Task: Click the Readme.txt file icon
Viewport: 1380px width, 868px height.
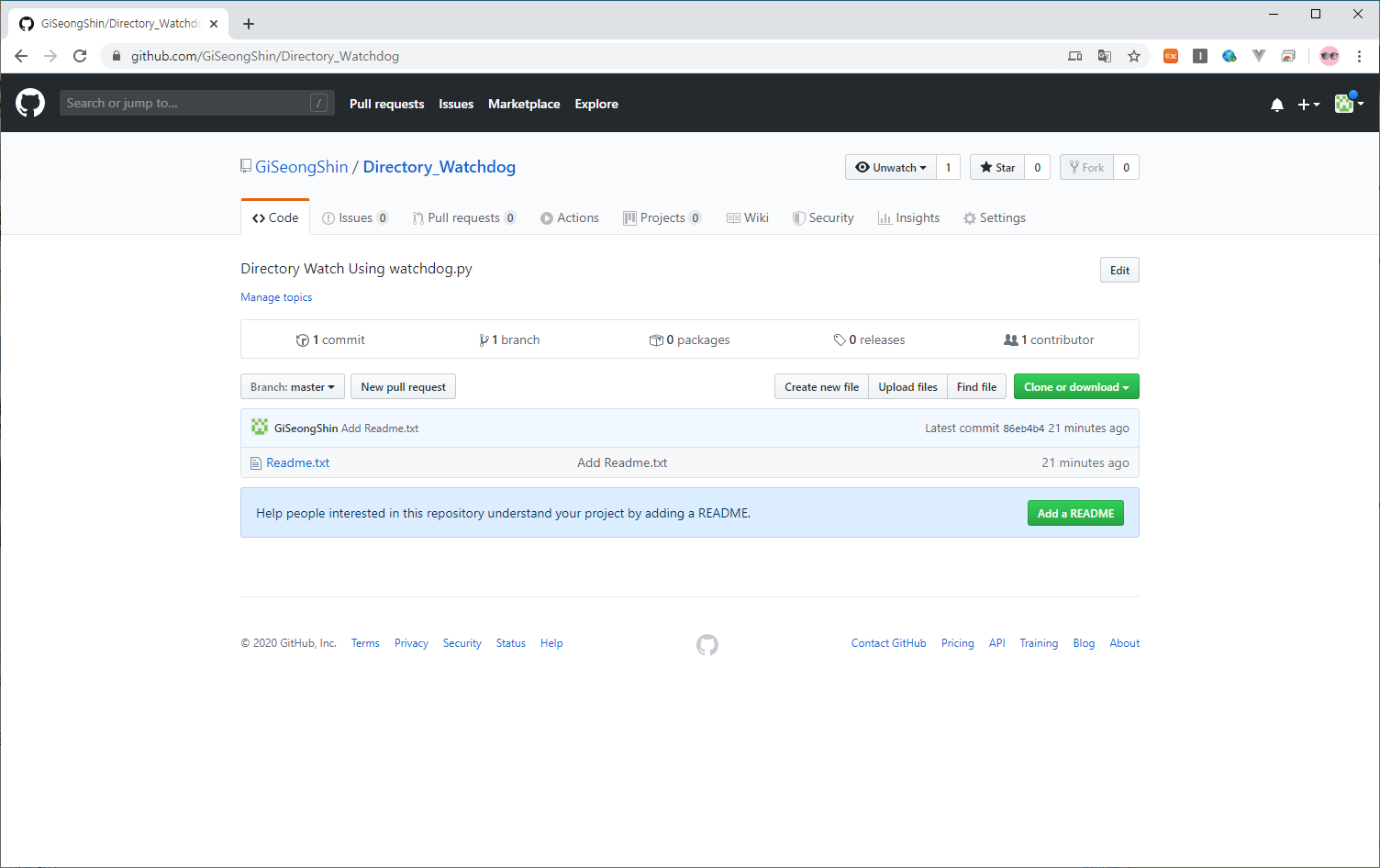Action: pyautogui.click(x=256, y=463)
